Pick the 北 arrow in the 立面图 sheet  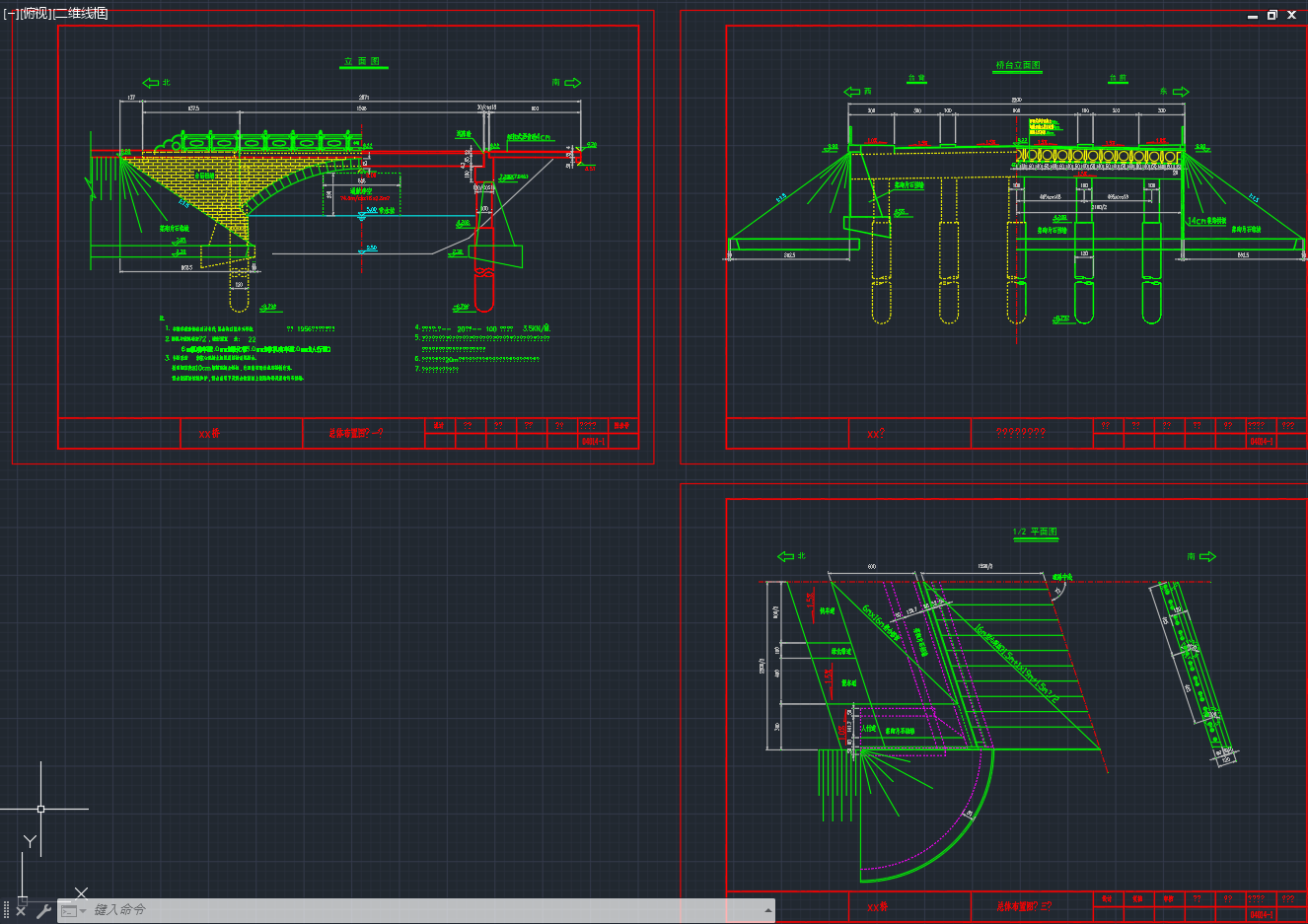151,83
